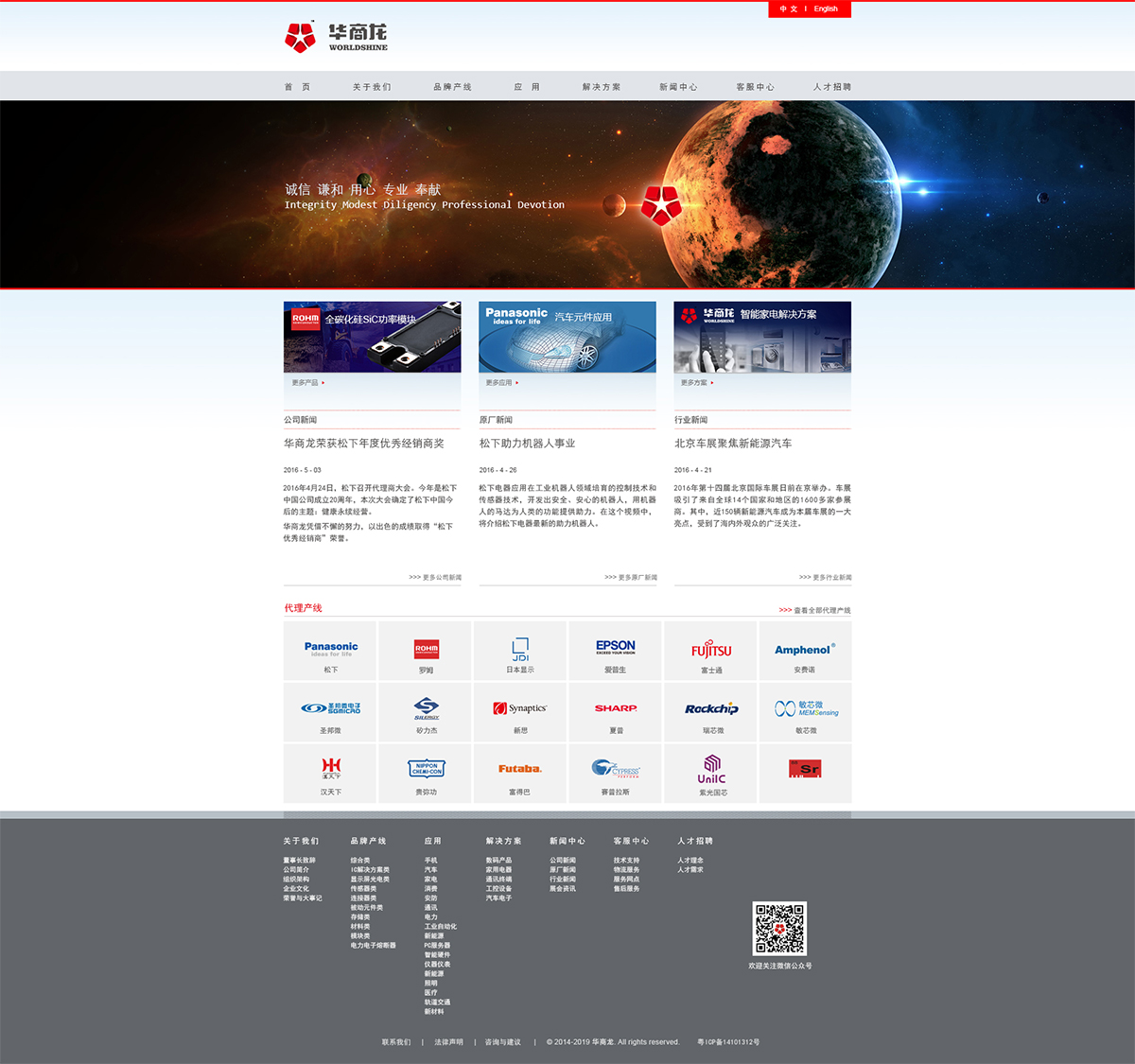Viewport: 1135px width, 1064px height.
Task: Open 应用 in the top navigation bar
Action: point(527,87)
